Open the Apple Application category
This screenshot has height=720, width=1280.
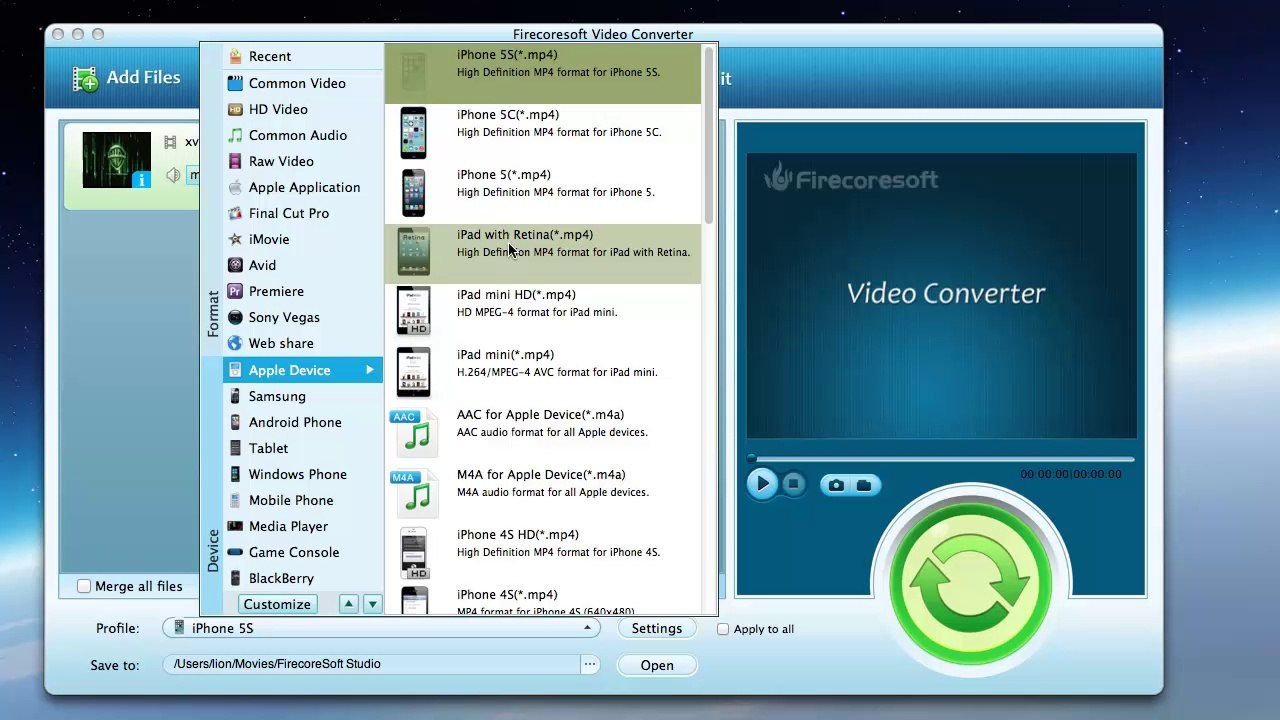coord(303,187)
